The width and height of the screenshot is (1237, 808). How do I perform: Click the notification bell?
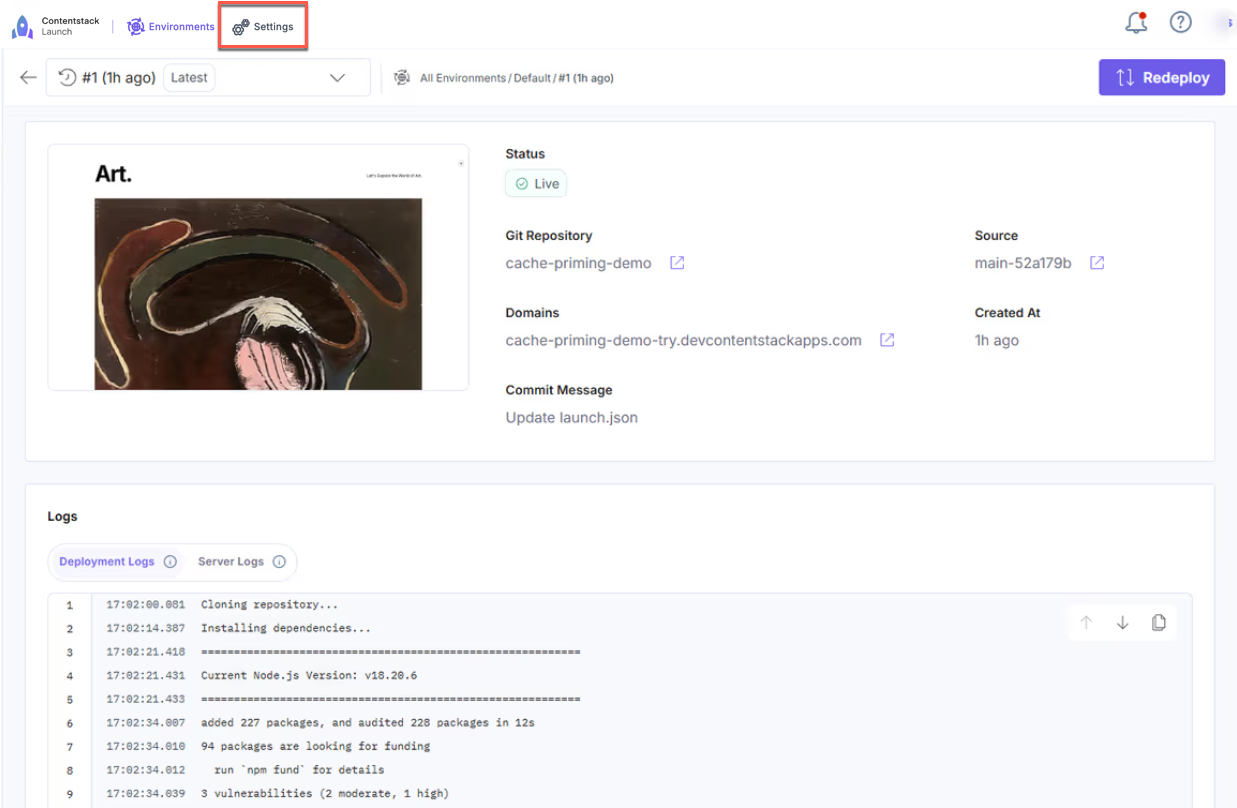[x=1135, y=22]
